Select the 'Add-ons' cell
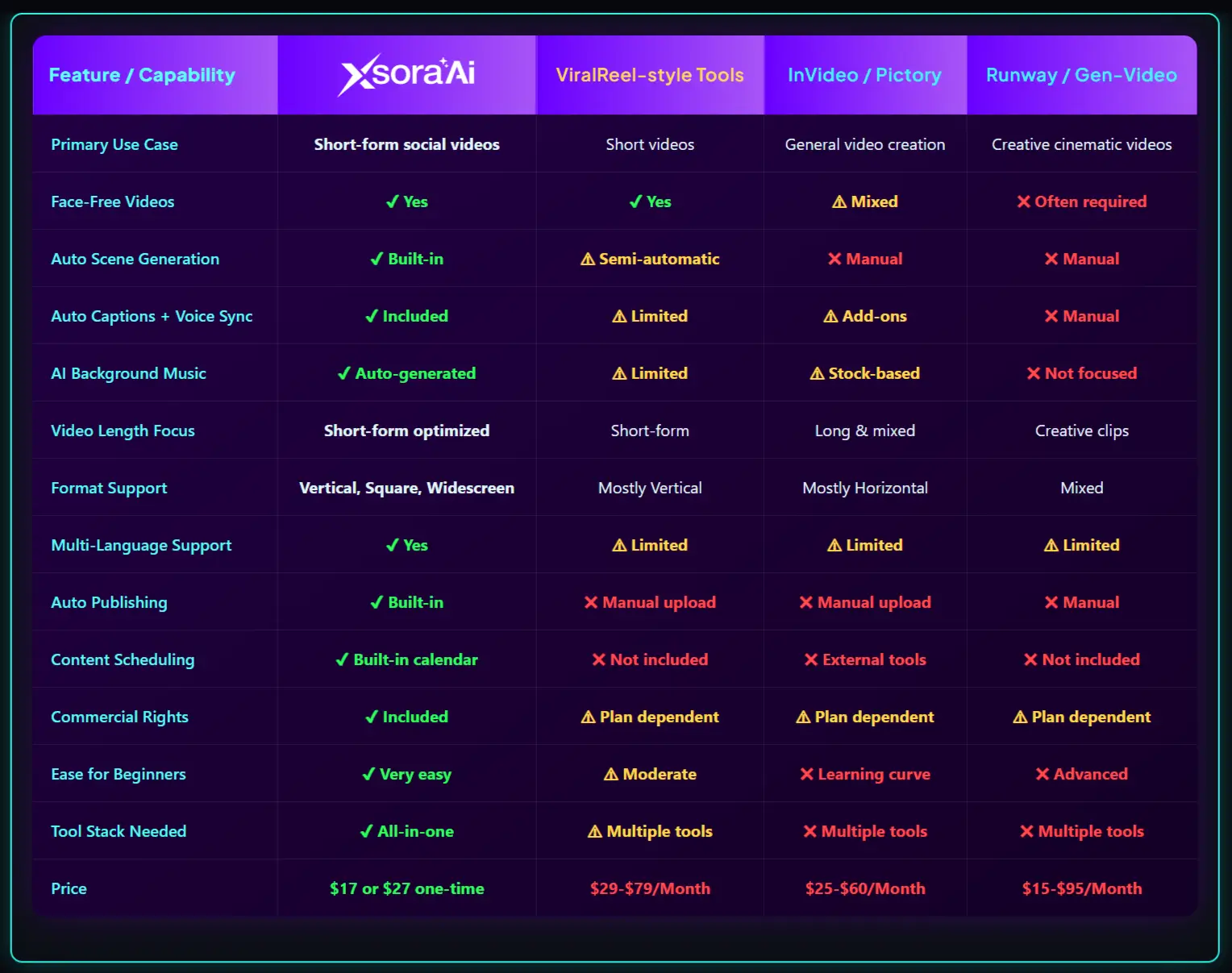Screen dimensions: 1232x973 point(865,316)
